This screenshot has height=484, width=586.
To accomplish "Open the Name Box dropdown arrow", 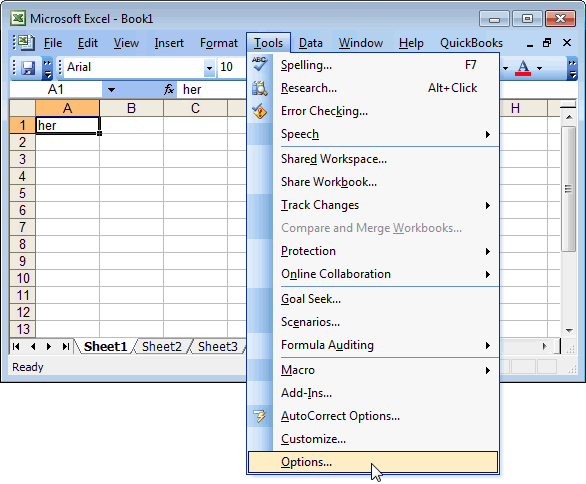I will click(111, 90).
